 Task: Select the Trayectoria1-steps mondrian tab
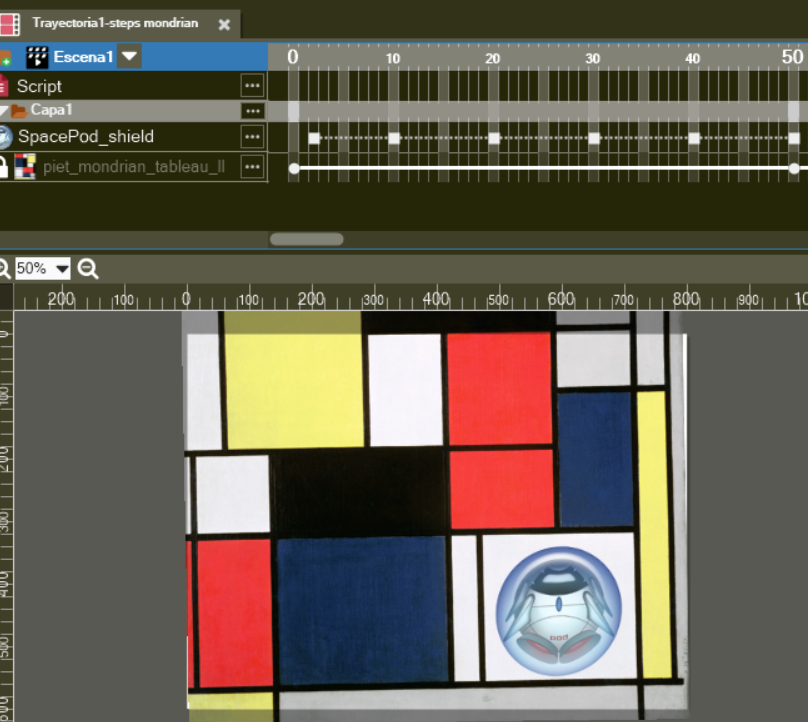[114, 23]
